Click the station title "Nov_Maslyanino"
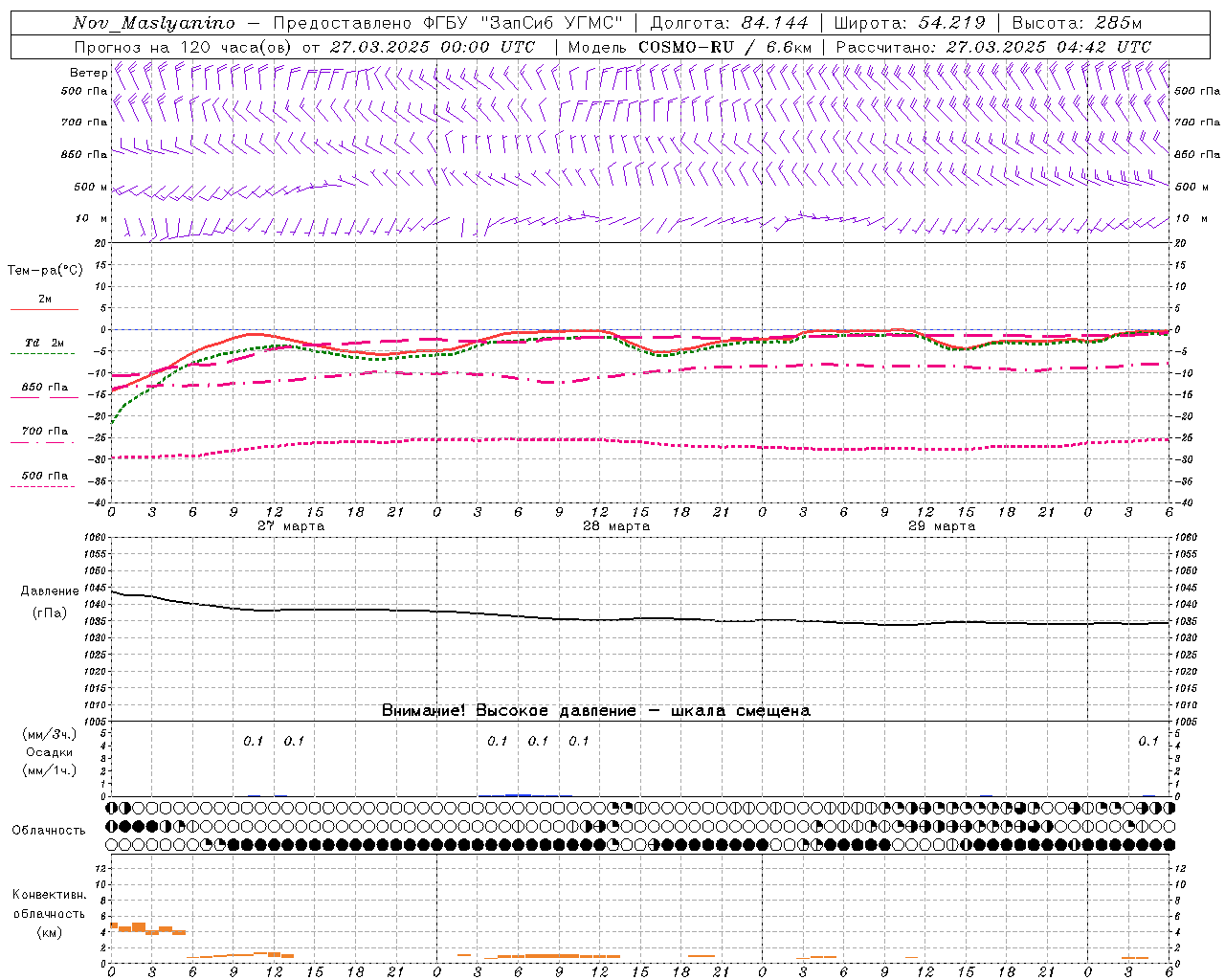Viewport: 1225px width, 980px height. pos(153,23)
